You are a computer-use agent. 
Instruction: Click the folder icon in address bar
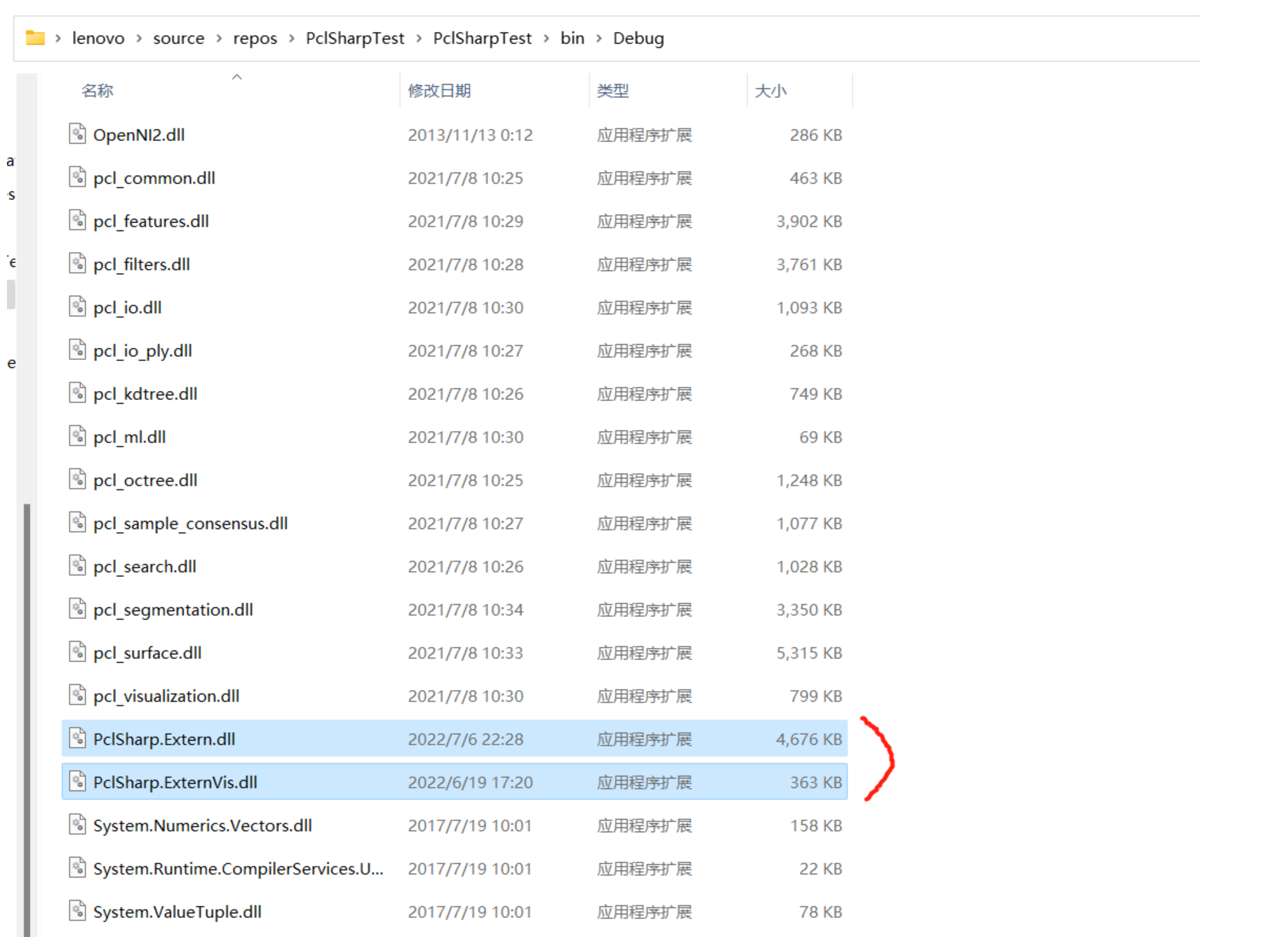pos(35,38)
